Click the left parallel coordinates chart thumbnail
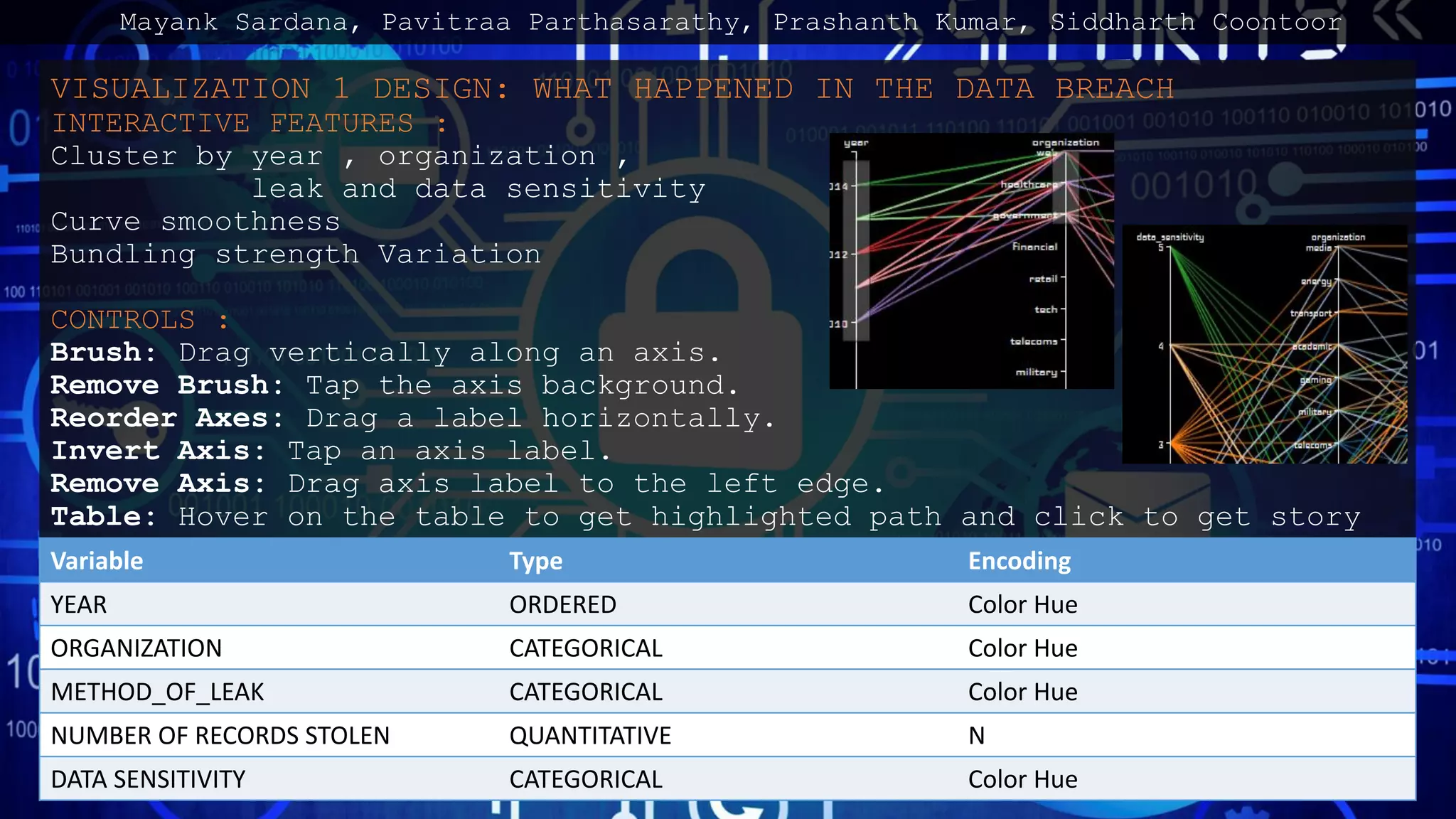1456x819 pixels. (971, 261)
